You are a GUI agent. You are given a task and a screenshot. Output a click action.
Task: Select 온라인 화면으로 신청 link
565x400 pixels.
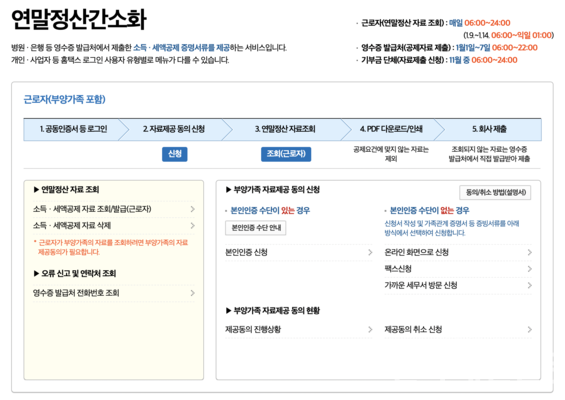click(458, 252)
